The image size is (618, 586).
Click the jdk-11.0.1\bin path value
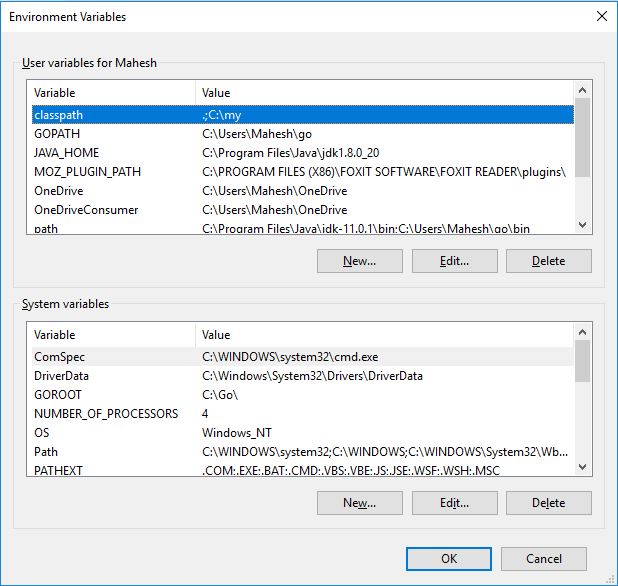tap(366, 229)
